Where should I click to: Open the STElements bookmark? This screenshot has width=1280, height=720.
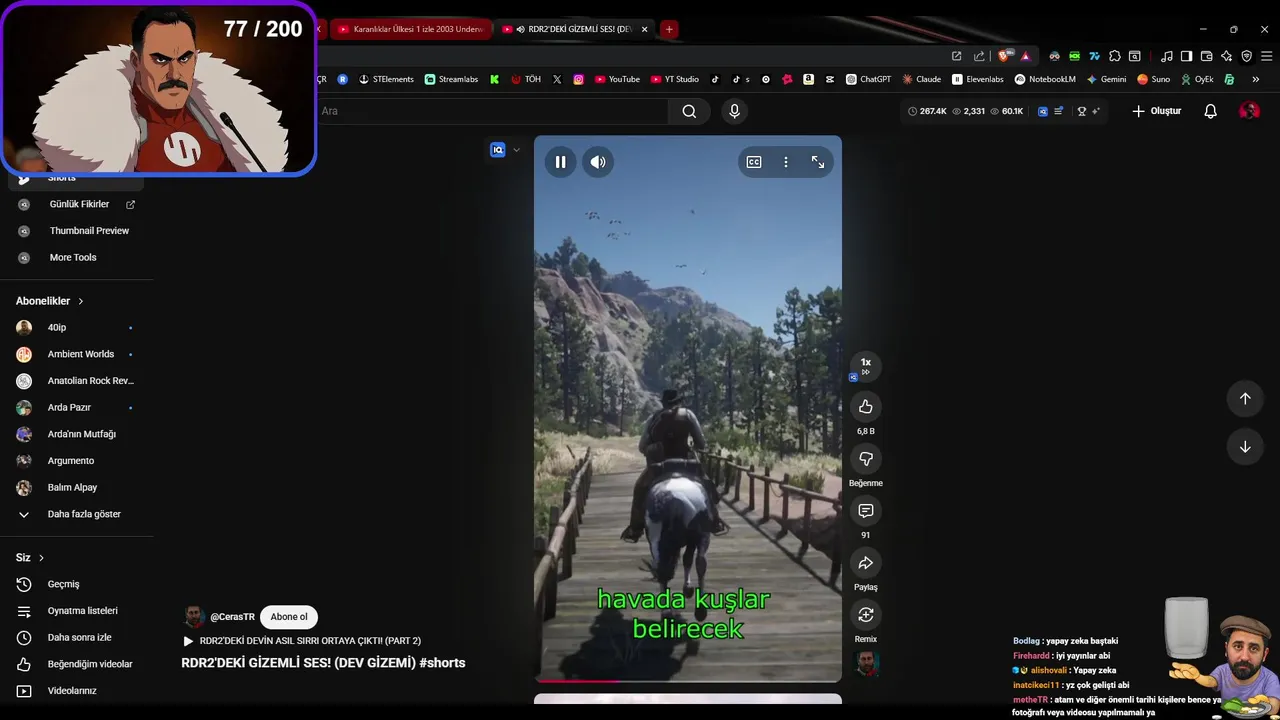tap(386, 79)
